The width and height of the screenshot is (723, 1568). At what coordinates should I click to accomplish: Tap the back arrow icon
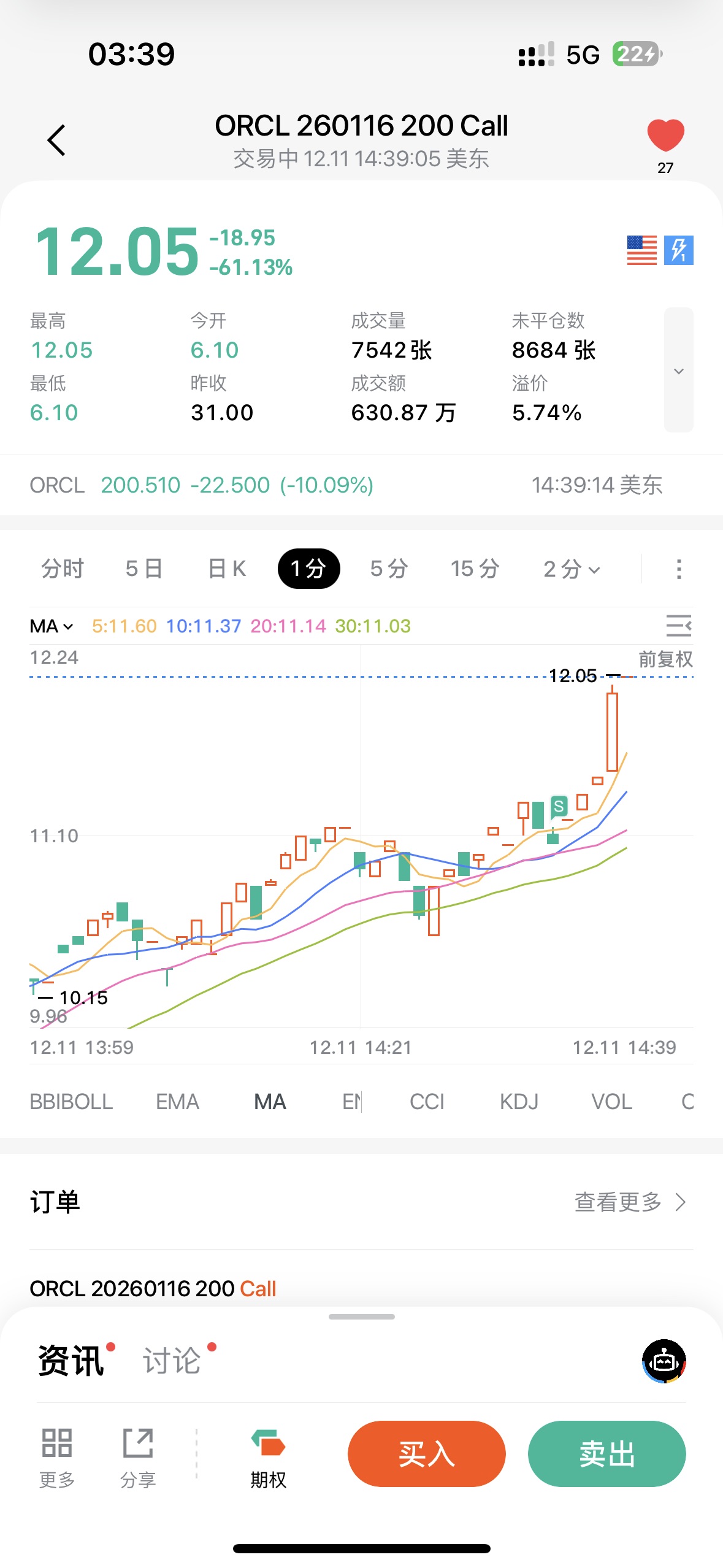[x=56, y=140]
